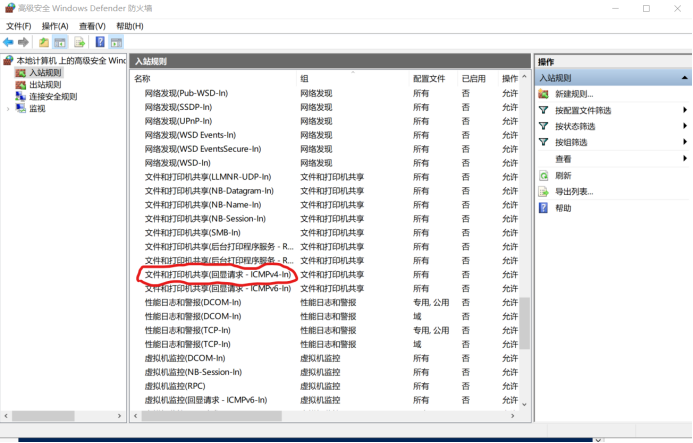Click the rules list scroll-up arrow
This screenshot has height=443, width=693.
tap(524, 77)
